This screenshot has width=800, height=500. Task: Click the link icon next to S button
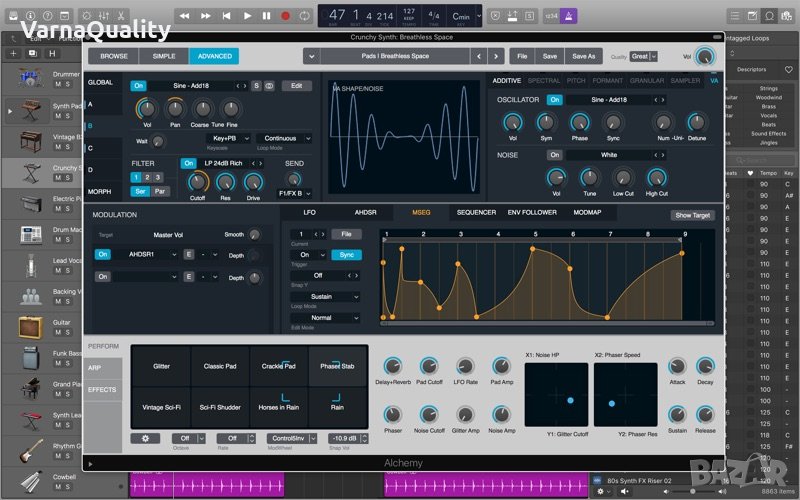[268, 86]
